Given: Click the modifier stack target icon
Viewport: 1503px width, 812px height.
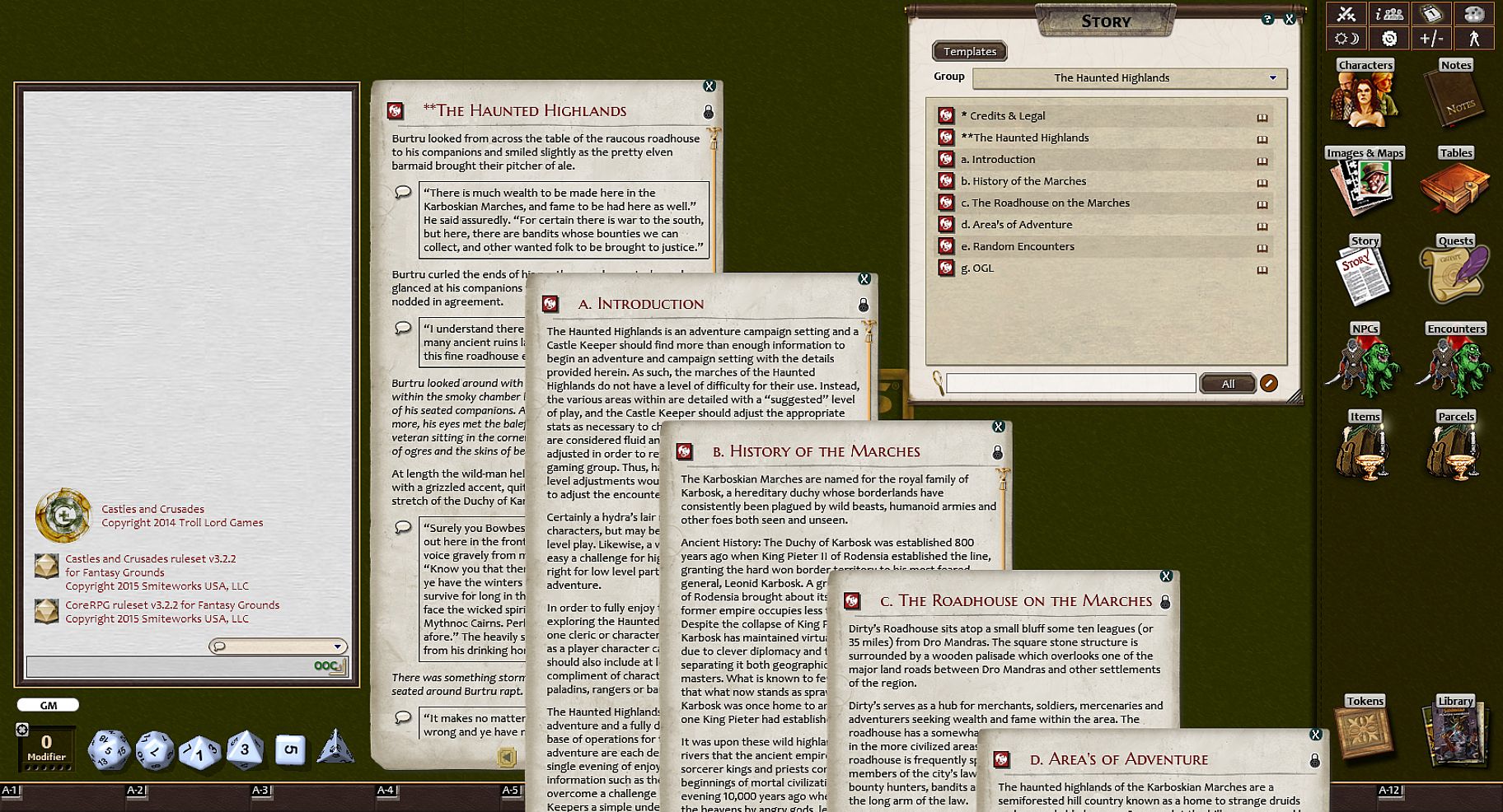Looking at the screenshot, I should coord(22,730).
